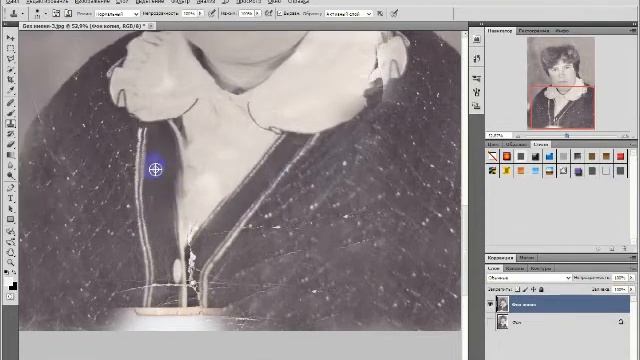Switch to the Инфо tab
Image resolution: width=640 pixels, height=360 pixels.
(x=562, y=31)
